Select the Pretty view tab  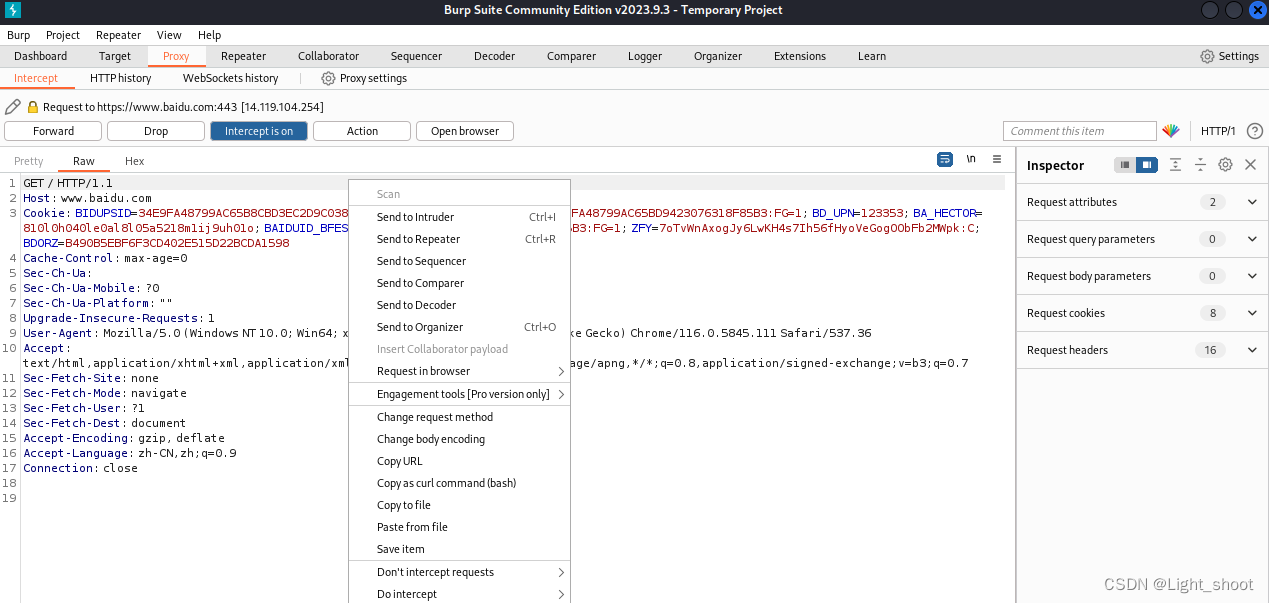(29, 161)
